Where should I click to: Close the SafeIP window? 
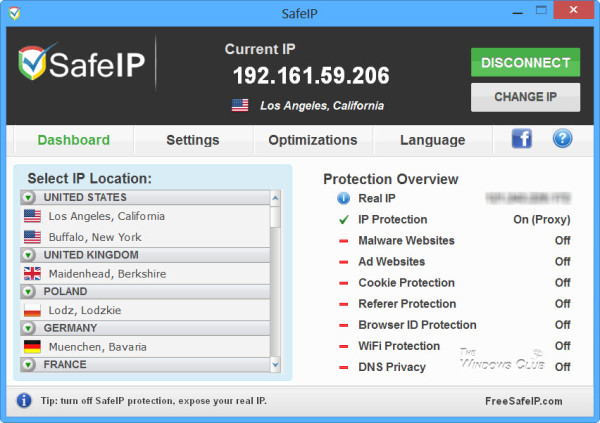(x=573, y=10)
